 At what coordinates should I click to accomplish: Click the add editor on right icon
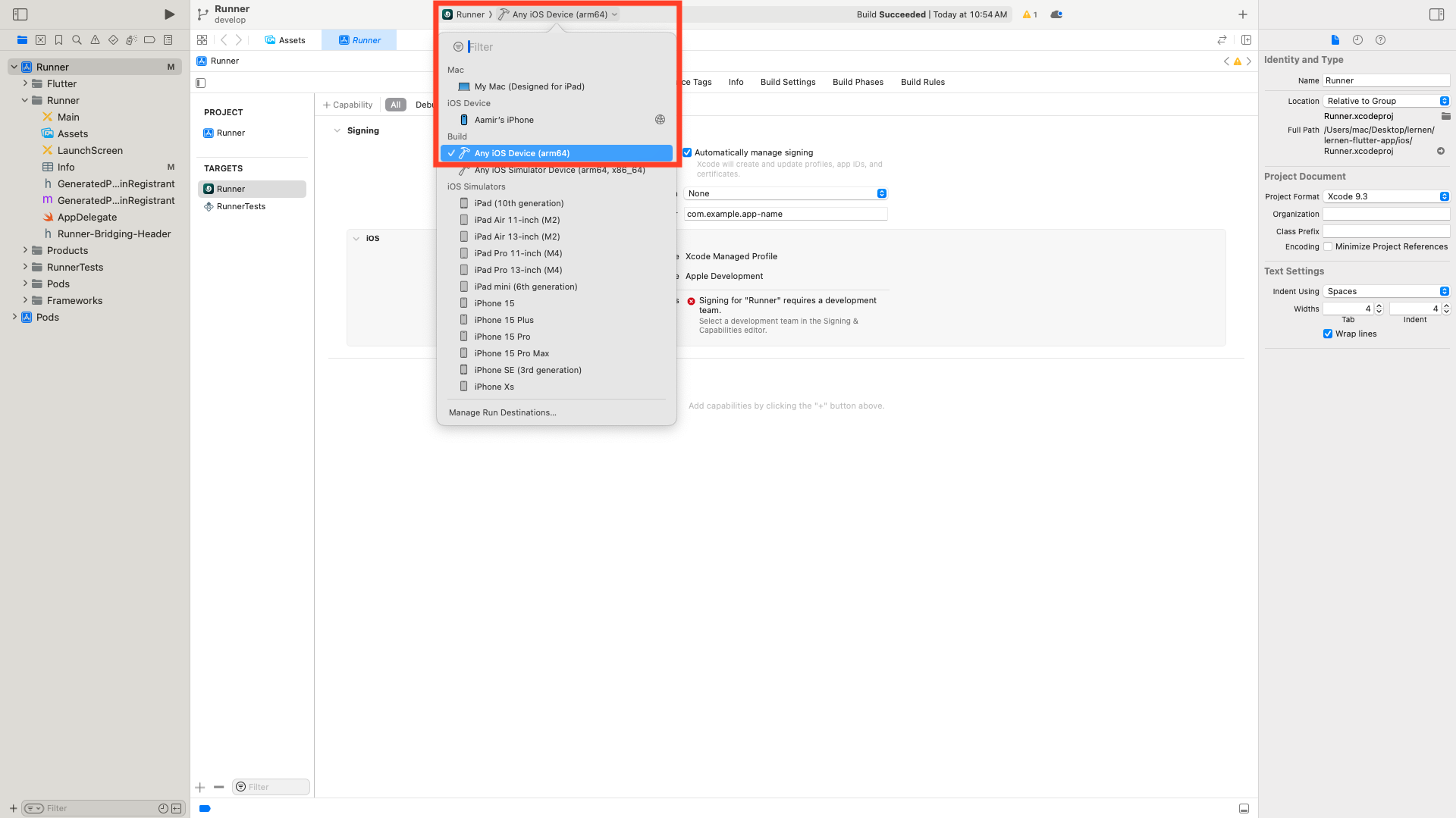[1246, 40]
